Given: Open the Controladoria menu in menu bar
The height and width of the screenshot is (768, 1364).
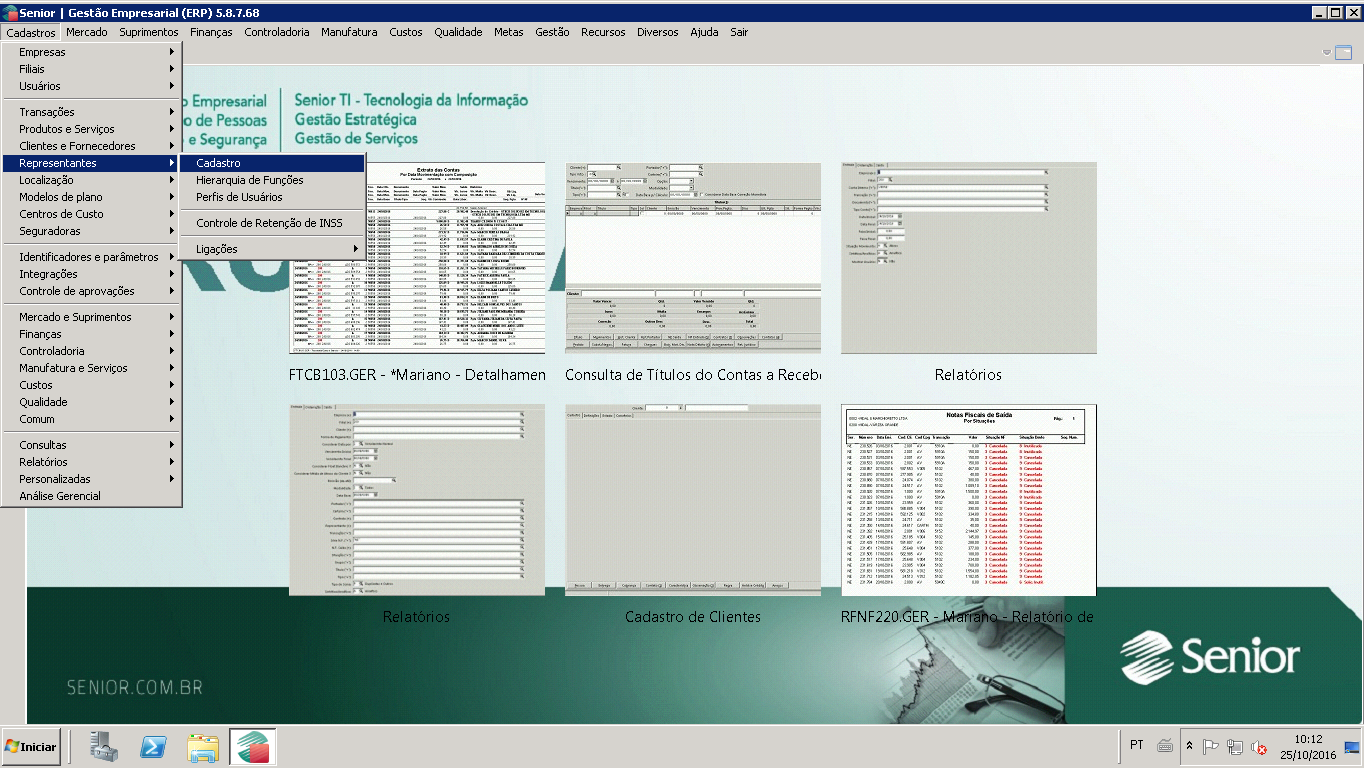Looking at the screenshot, I should tap(277, 32).
